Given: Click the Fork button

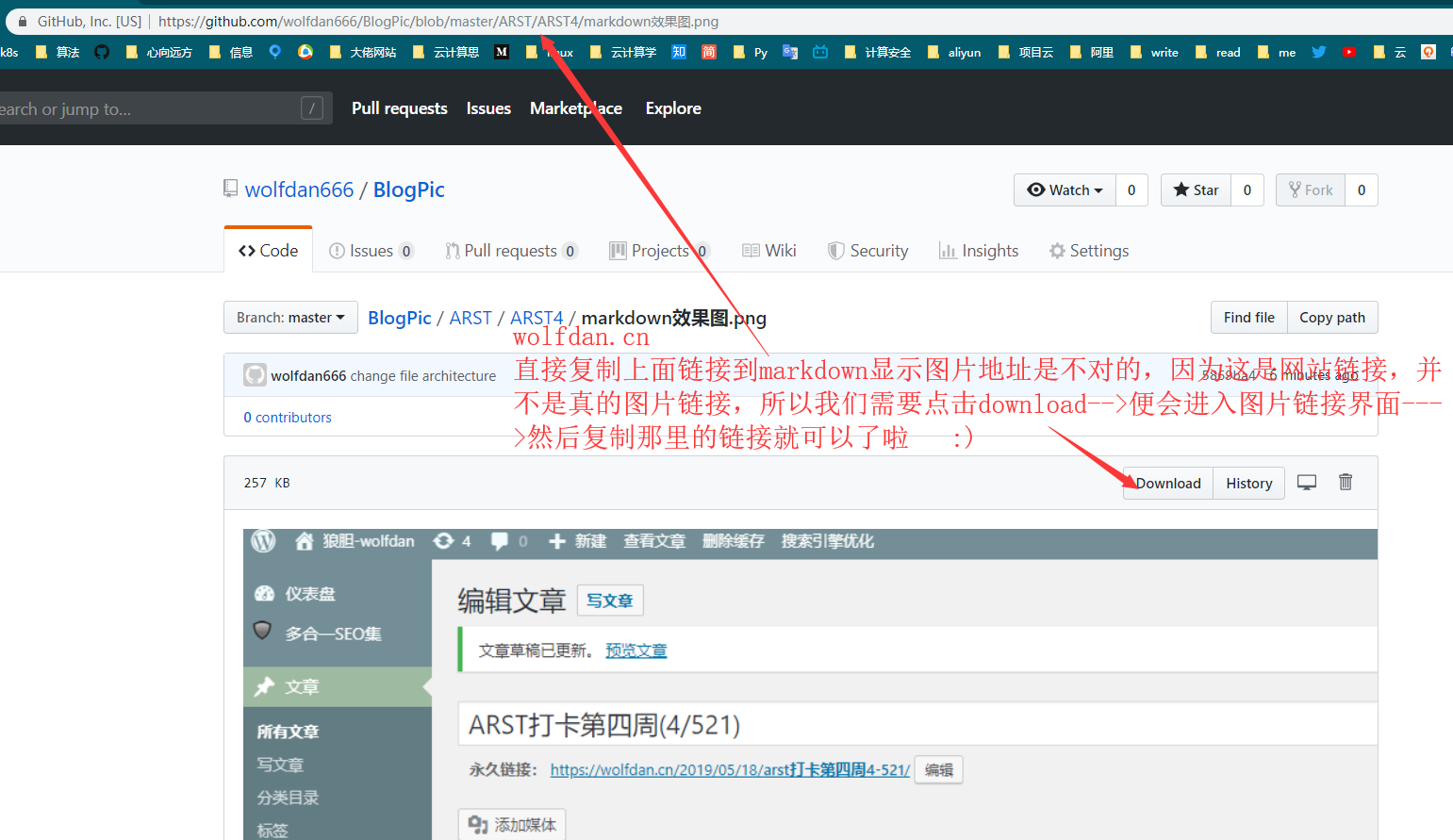Looking at the screenshot, I should tap(1311, 189).
